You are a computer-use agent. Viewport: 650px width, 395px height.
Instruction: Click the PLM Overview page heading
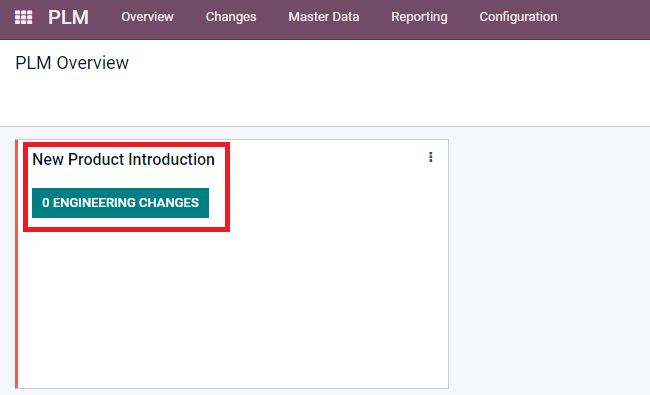coord(72,63)
